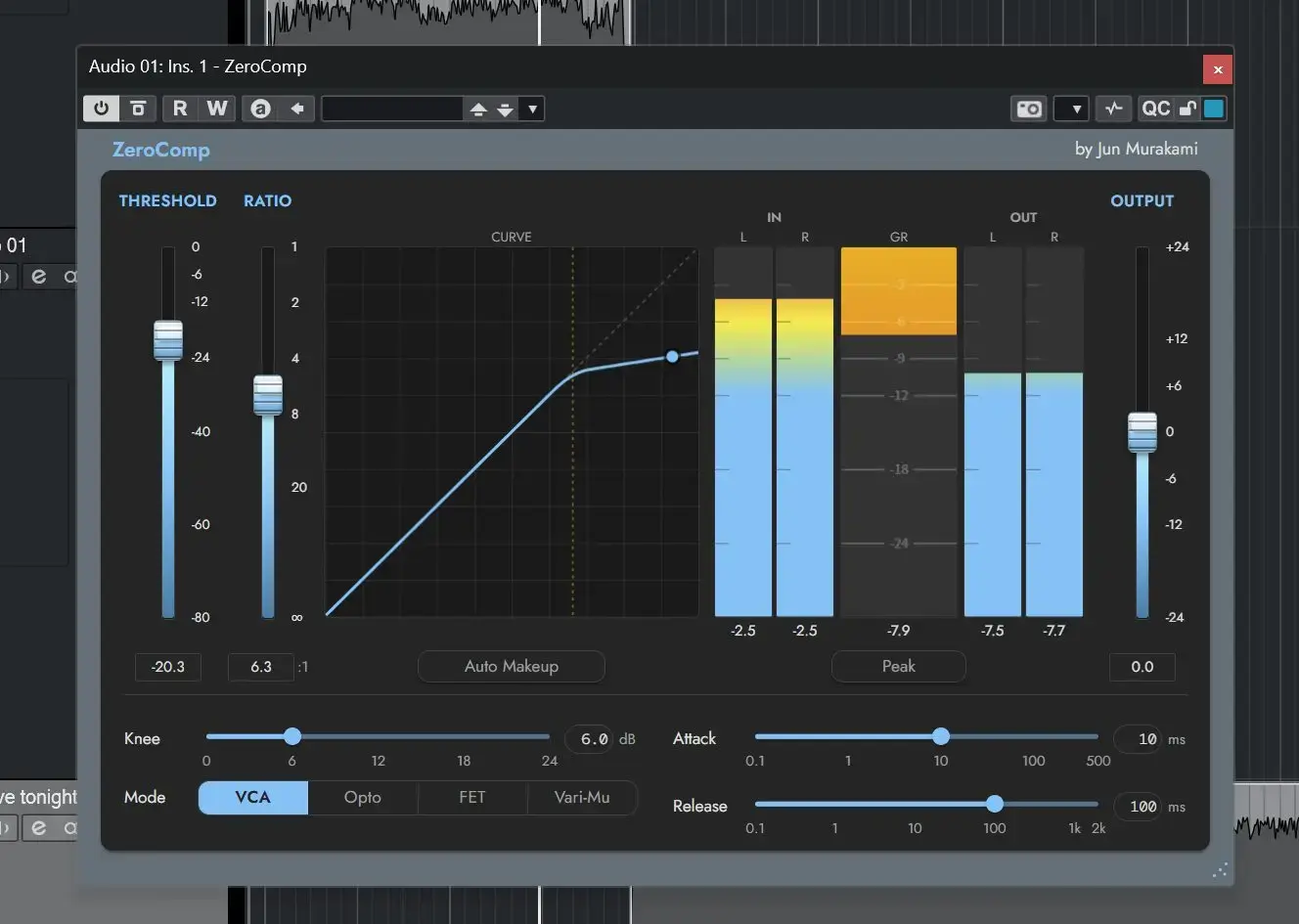This screenshot has width=1299, height=924.
Task: Select the Opto compressor mode
Action: pos(362,798)
